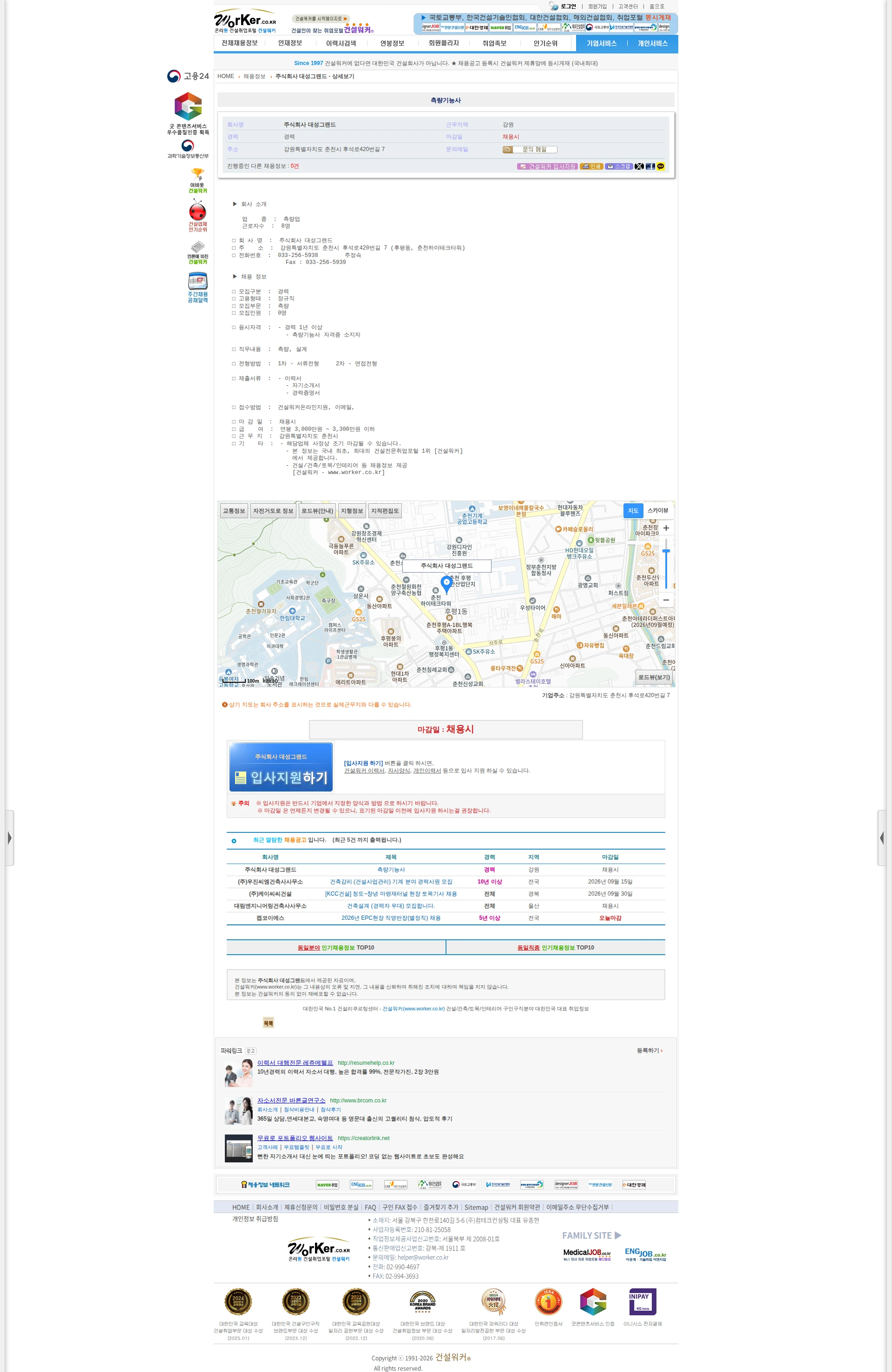Open MedicalJOB family site logo
The image size is (892, 1372).
(587, 1254)
